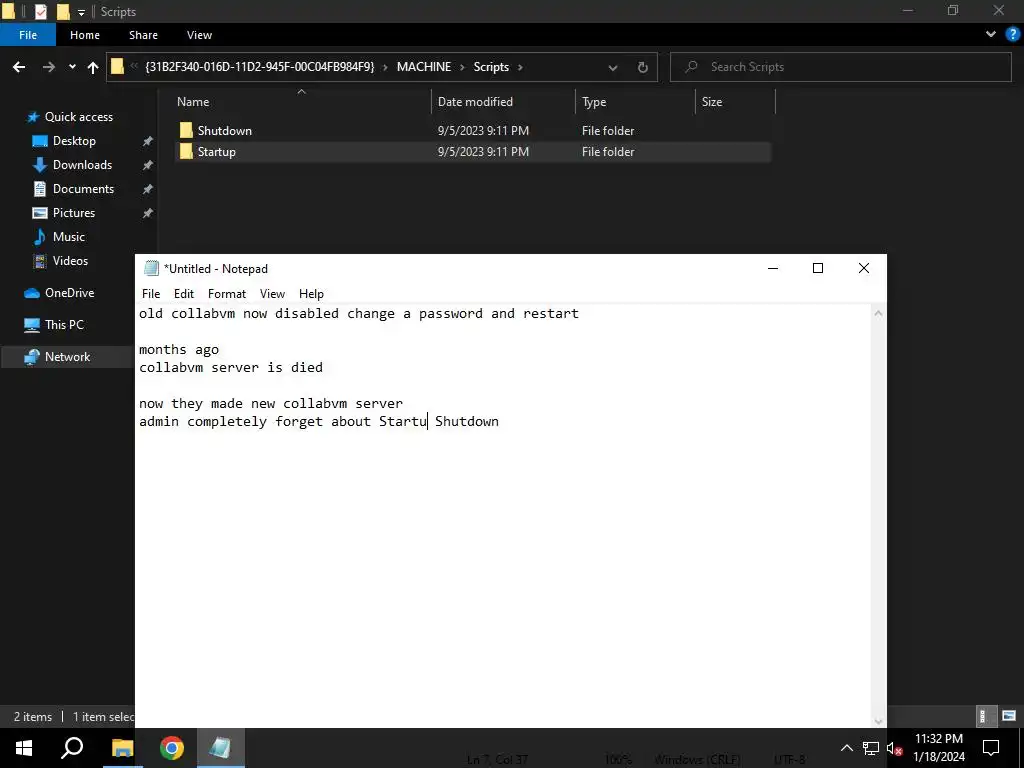
Task: Expand the chevron after MACHINE breadcrumb
Action: pyautogui.click(x=462, y=67)
